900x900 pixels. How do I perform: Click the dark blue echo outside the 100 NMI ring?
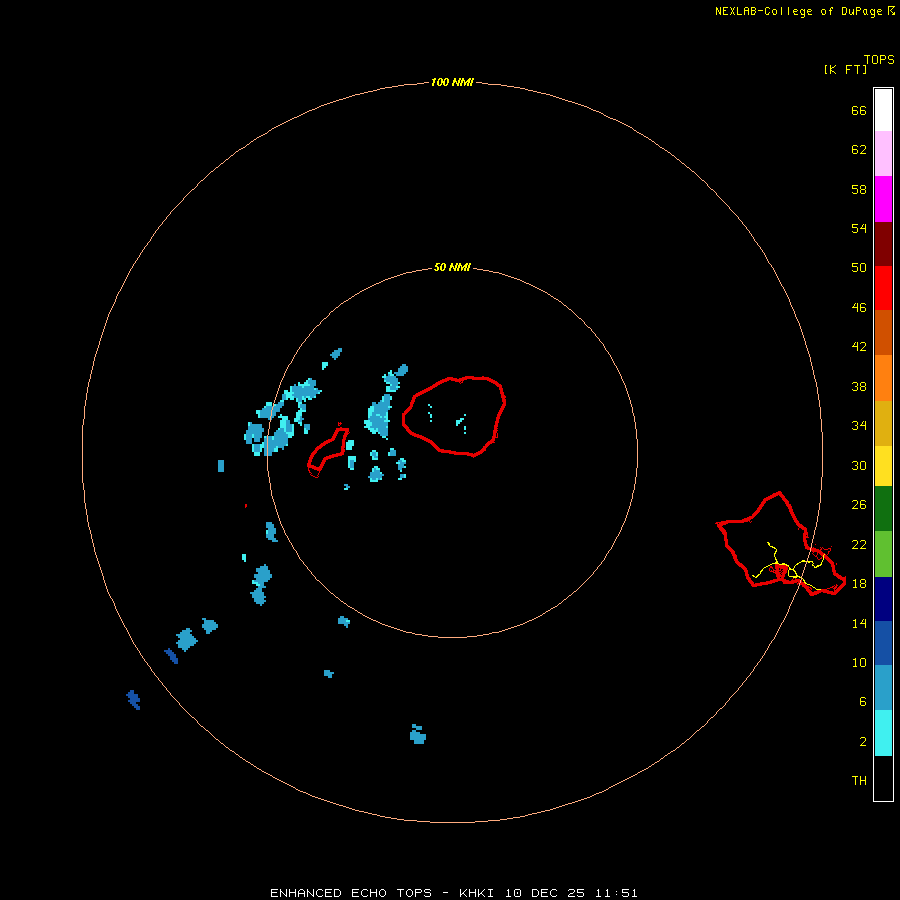(133, 700)
